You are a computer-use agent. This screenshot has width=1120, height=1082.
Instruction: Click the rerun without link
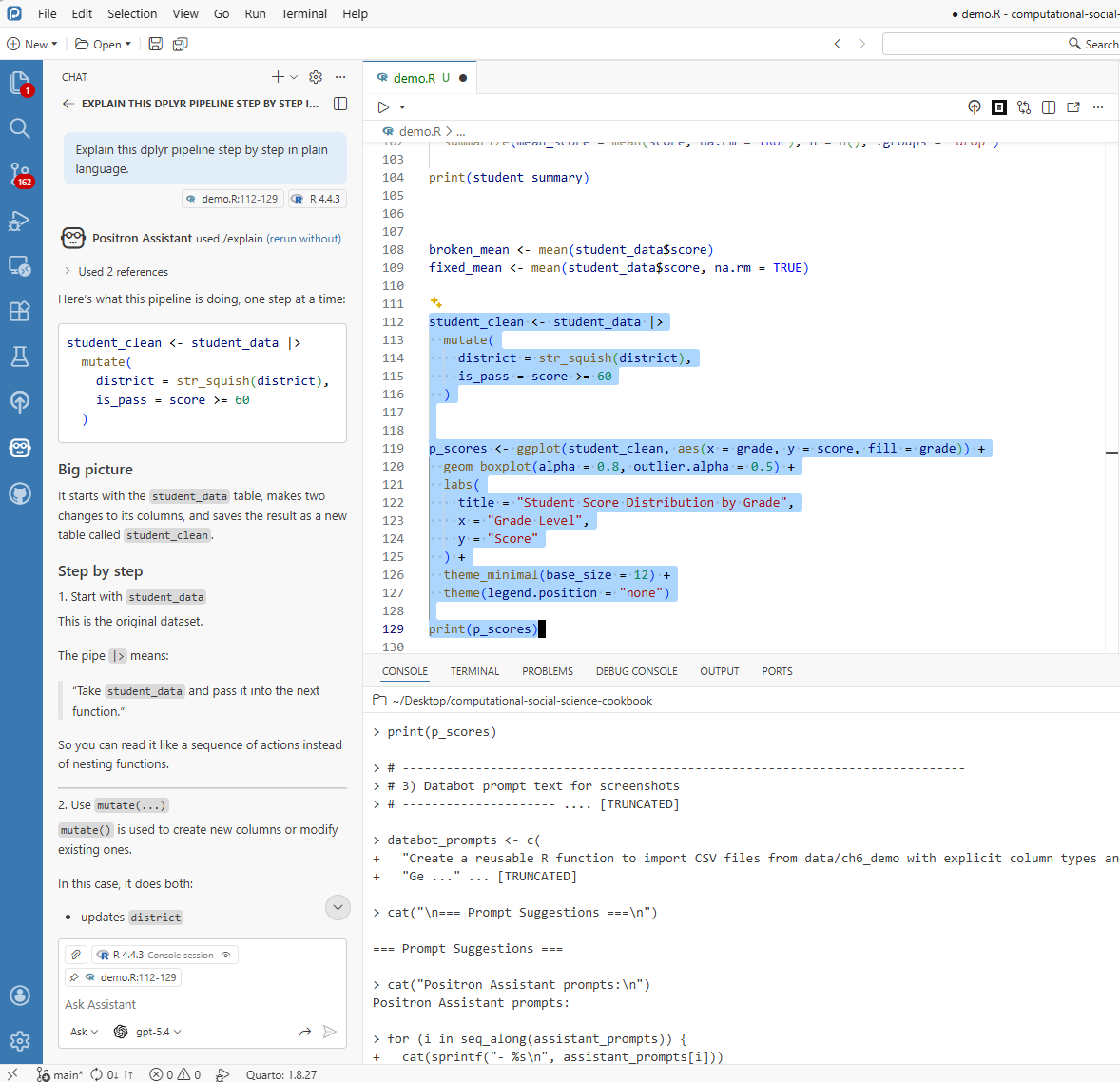point(303,239)
